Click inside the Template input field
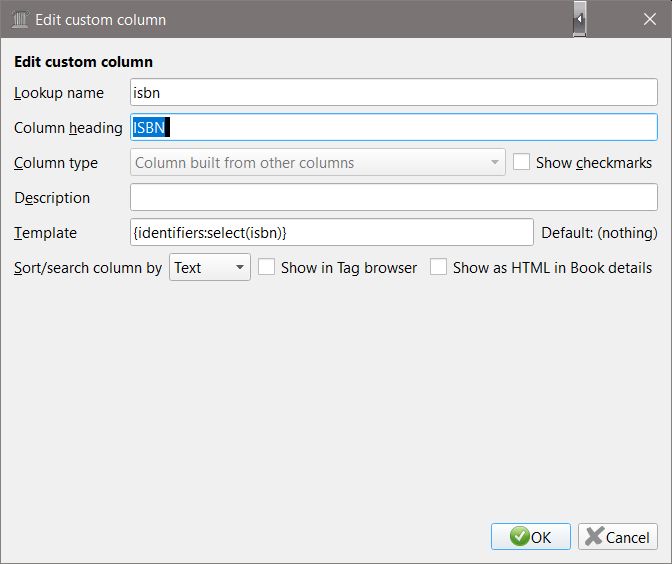This screenshot has width=672, height=564. pyautogui.click(x=332, y=233)
